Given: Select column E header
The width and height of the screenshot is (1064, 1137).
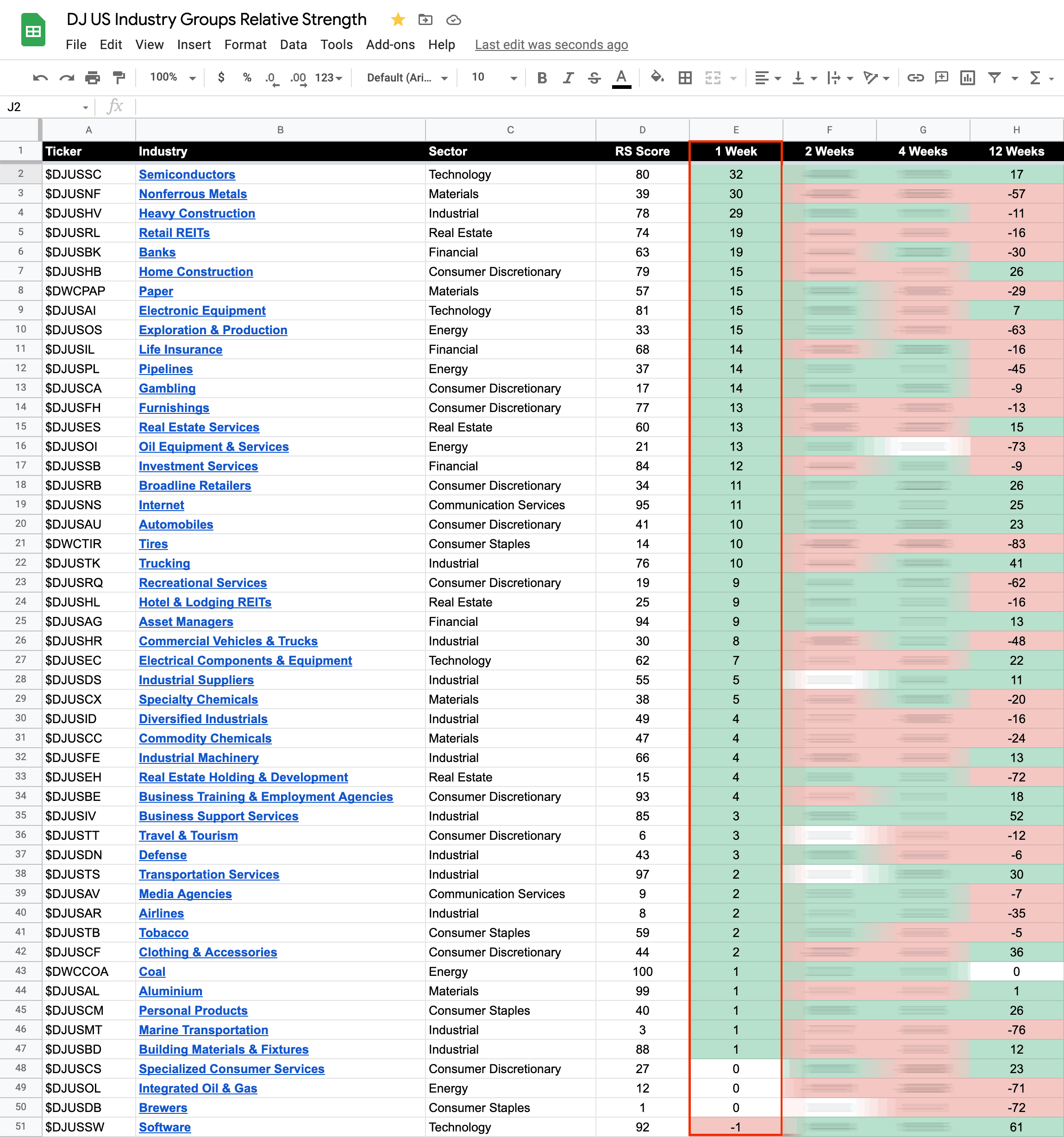Looking at the screenshot, I should click(x=736, y=130).
